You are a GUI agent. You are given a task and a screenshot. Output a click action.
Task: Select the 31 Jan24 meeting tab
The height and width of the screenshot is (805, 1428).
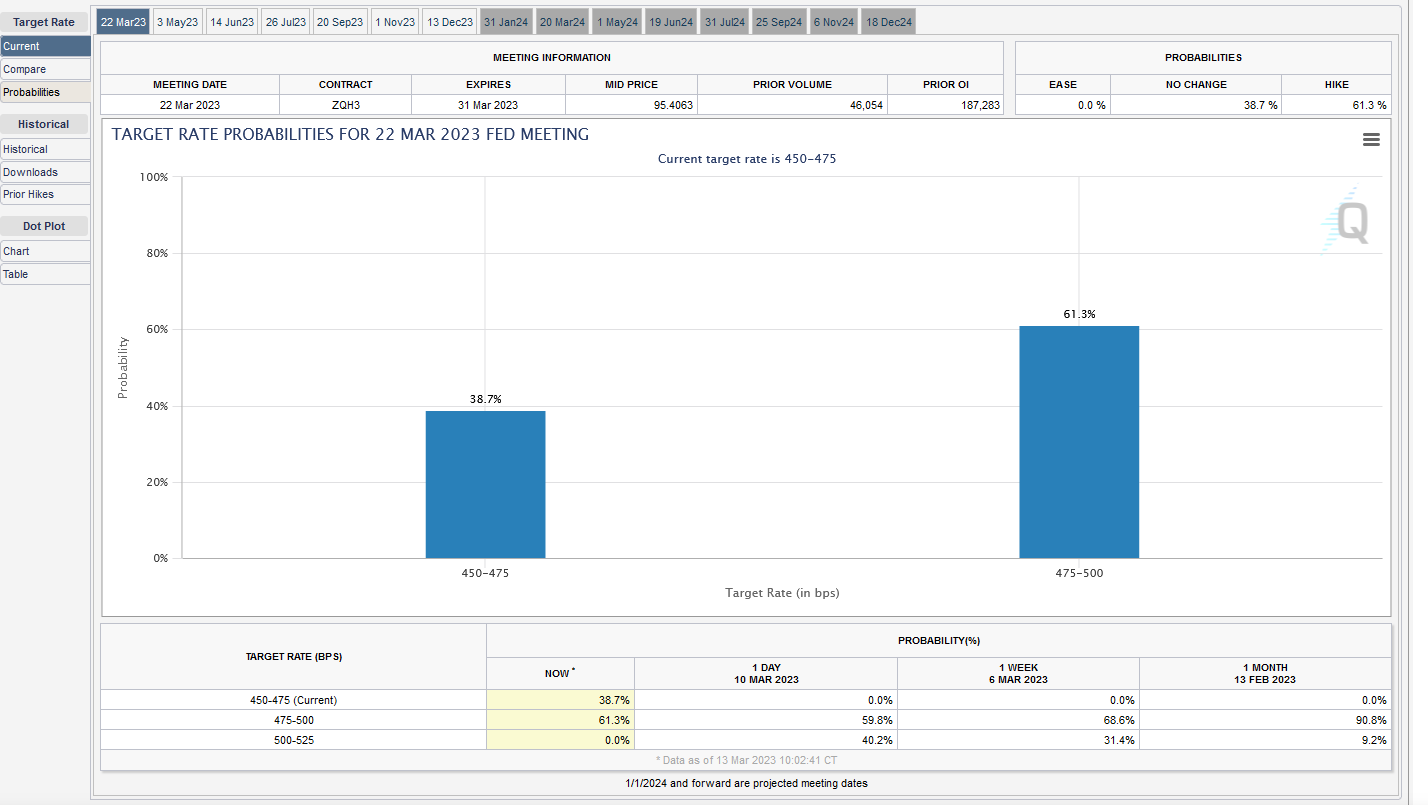505,22
